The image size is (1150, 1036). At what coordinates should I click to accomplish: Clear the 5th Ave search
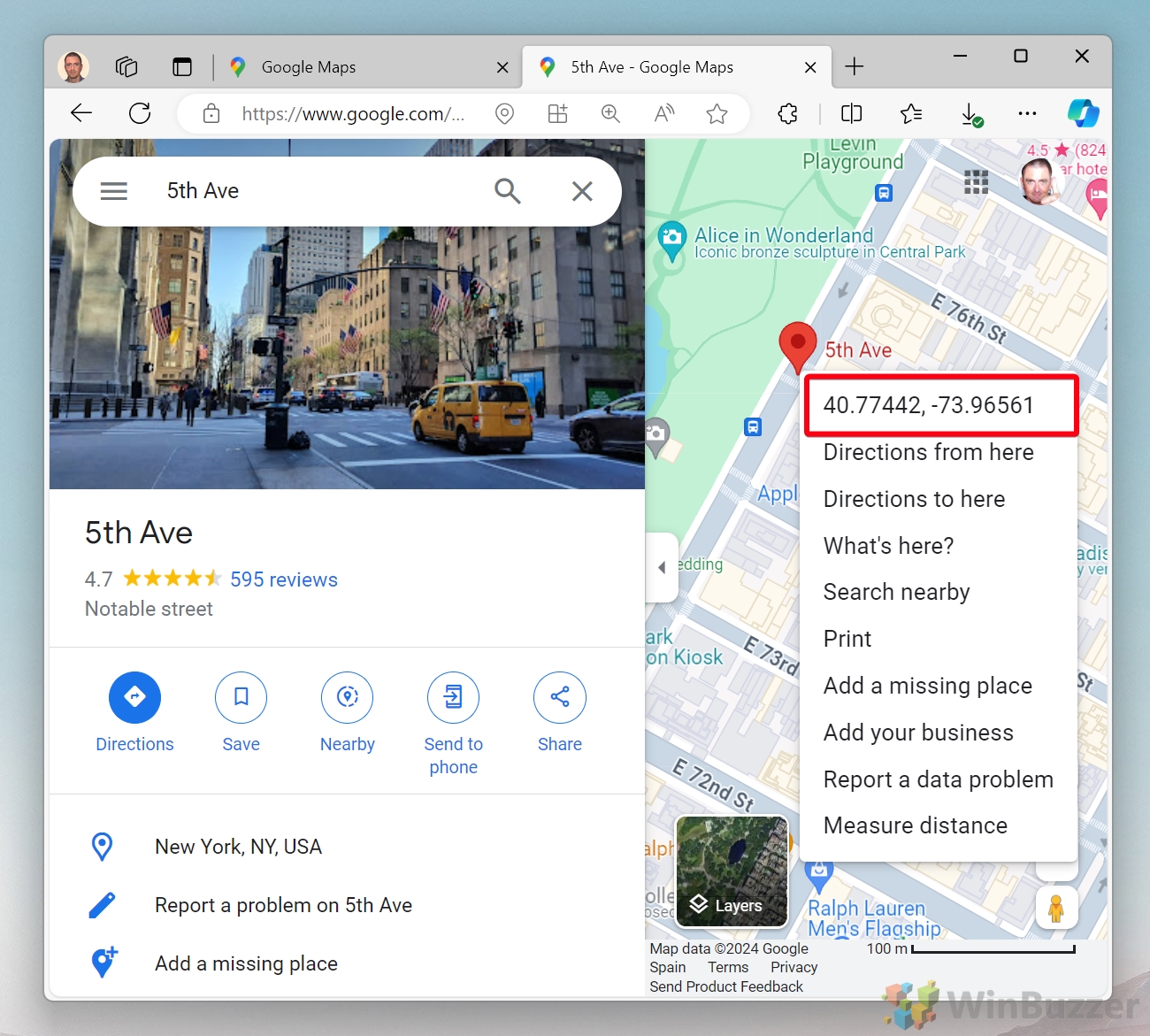pyautogui.click(x=582, y=191)
